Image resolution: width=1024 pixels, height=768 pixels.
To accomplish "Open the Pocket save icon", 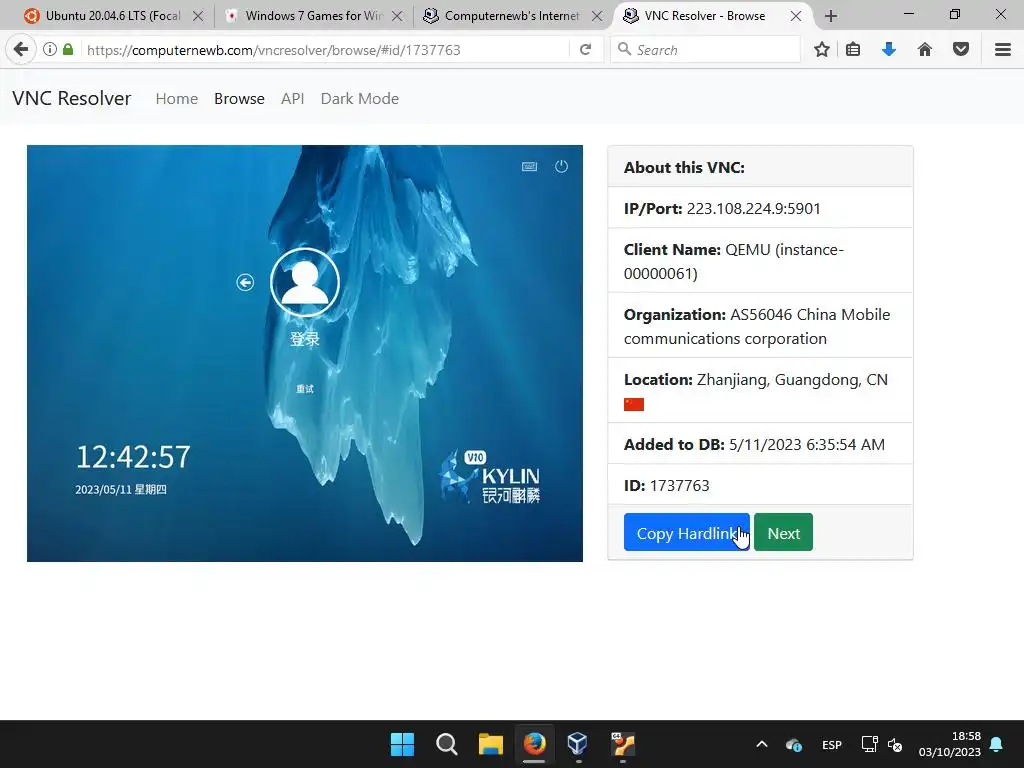I will (x=961, y=50).
